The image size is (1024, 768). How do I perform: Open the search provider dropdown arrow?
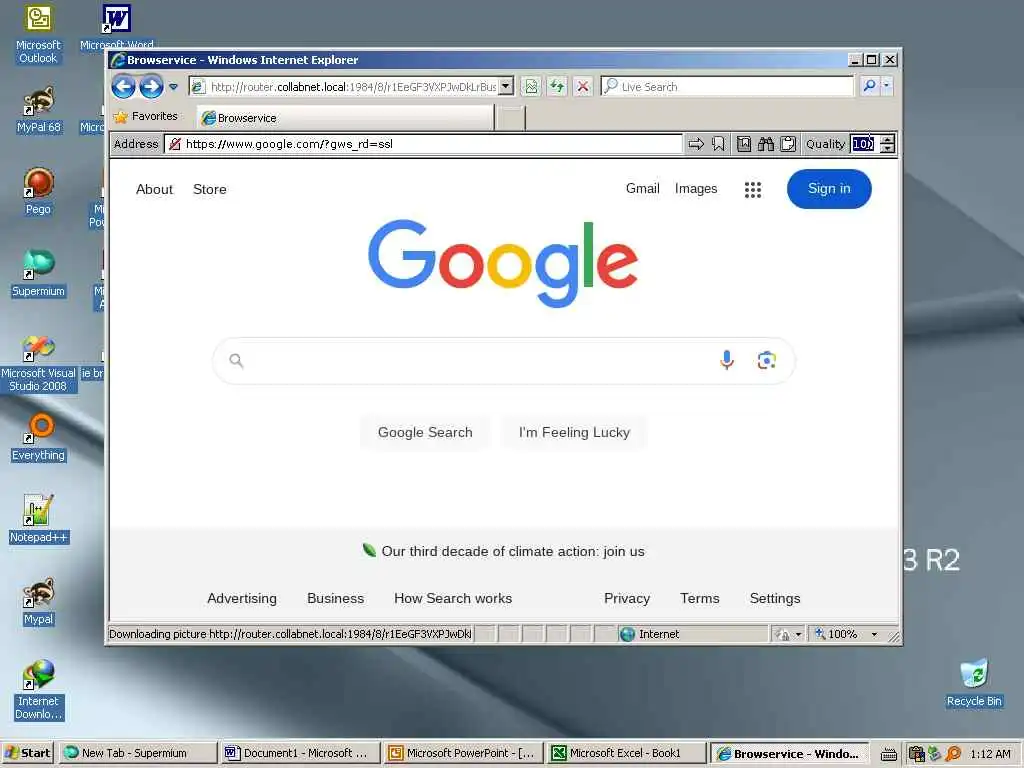pos(886,86)
